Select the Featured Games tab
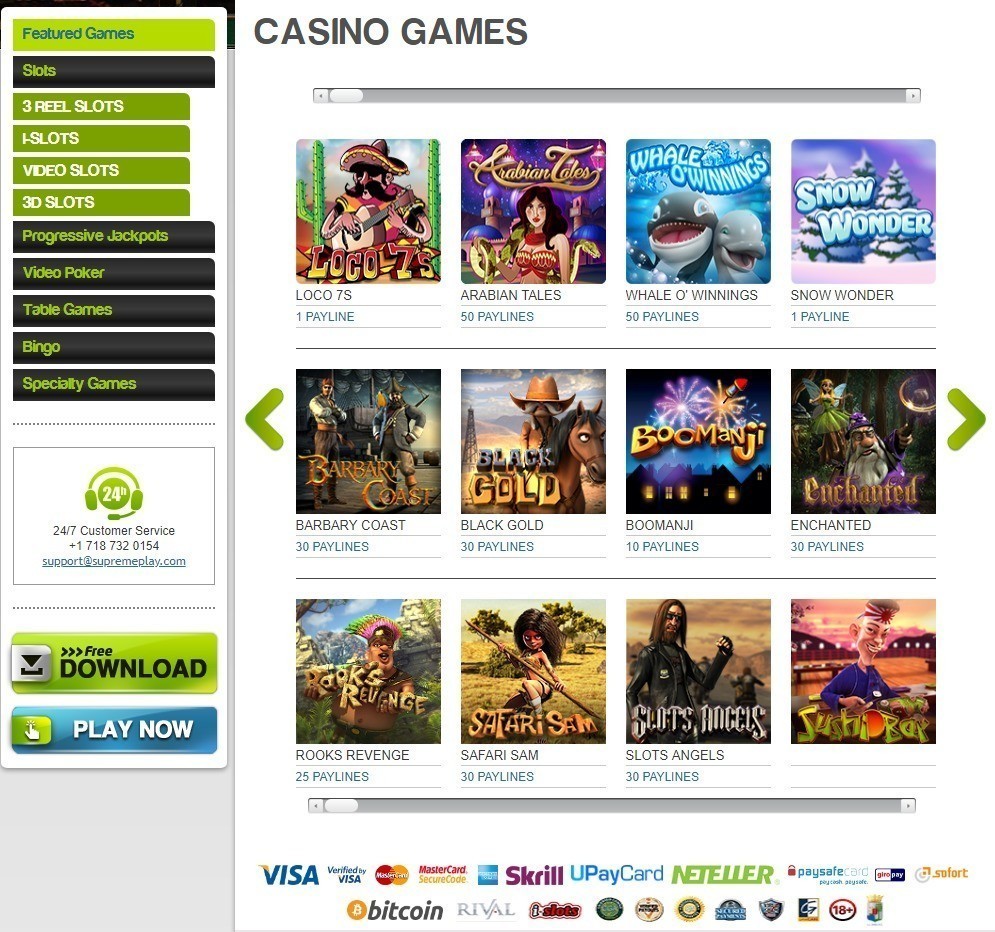The height and width of the screenshot is (932, 995). (x=114, y=34)
